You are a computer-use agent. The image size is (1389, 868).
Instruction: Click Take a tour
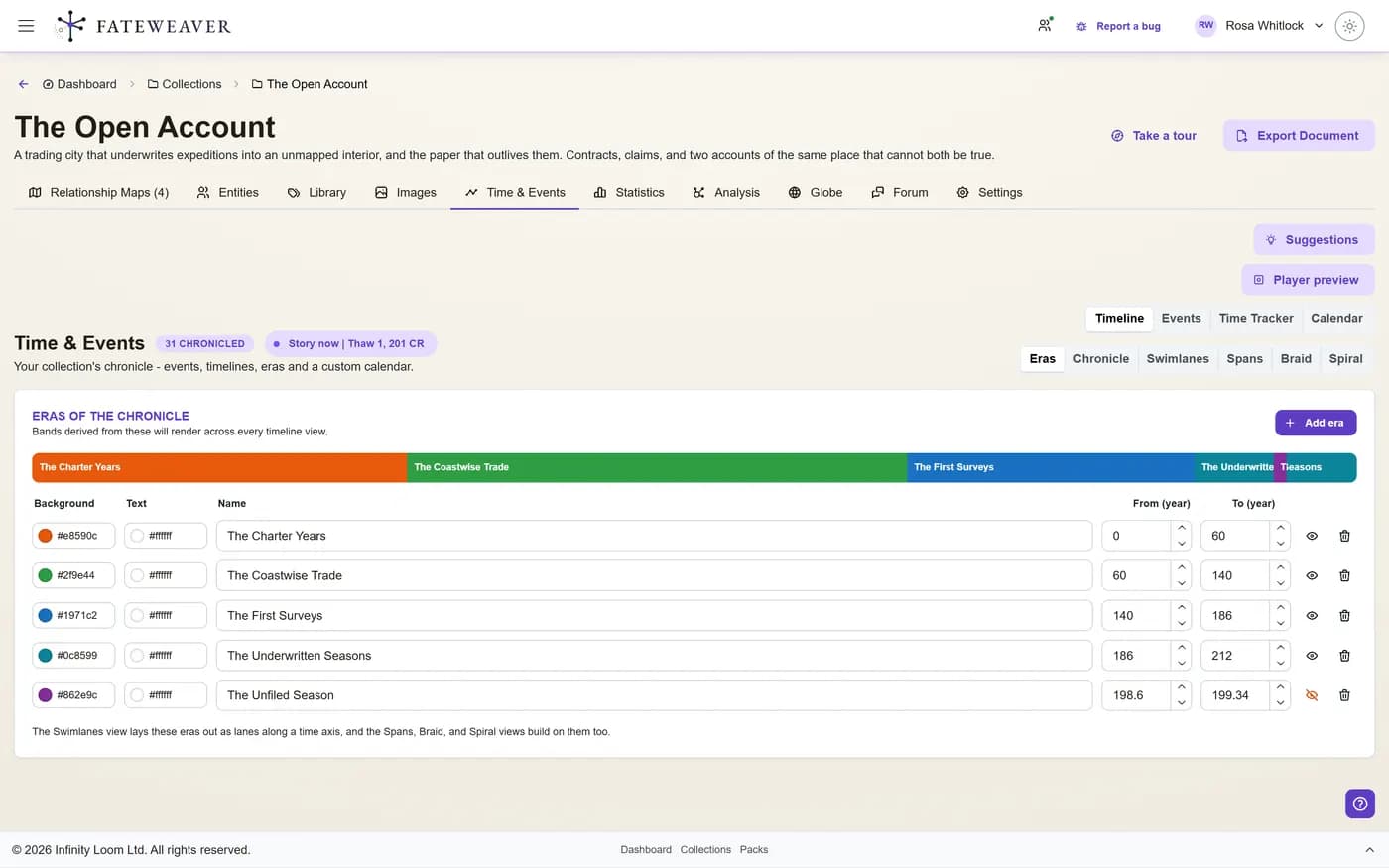[1153, 136]
